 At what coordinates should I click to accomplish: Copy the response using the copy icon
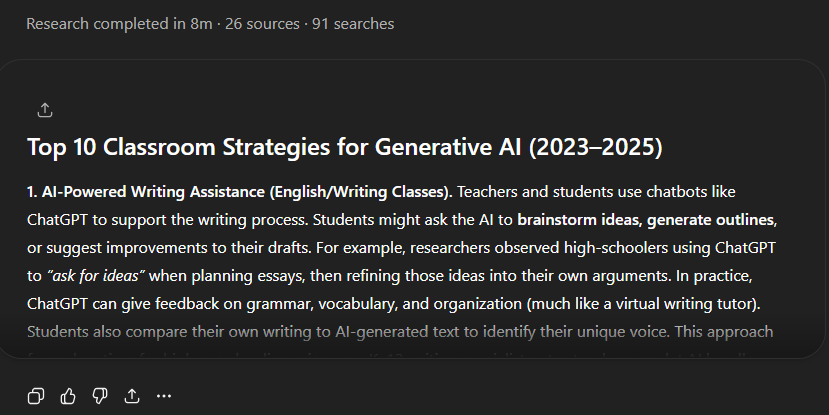click(x=36, y=396)
